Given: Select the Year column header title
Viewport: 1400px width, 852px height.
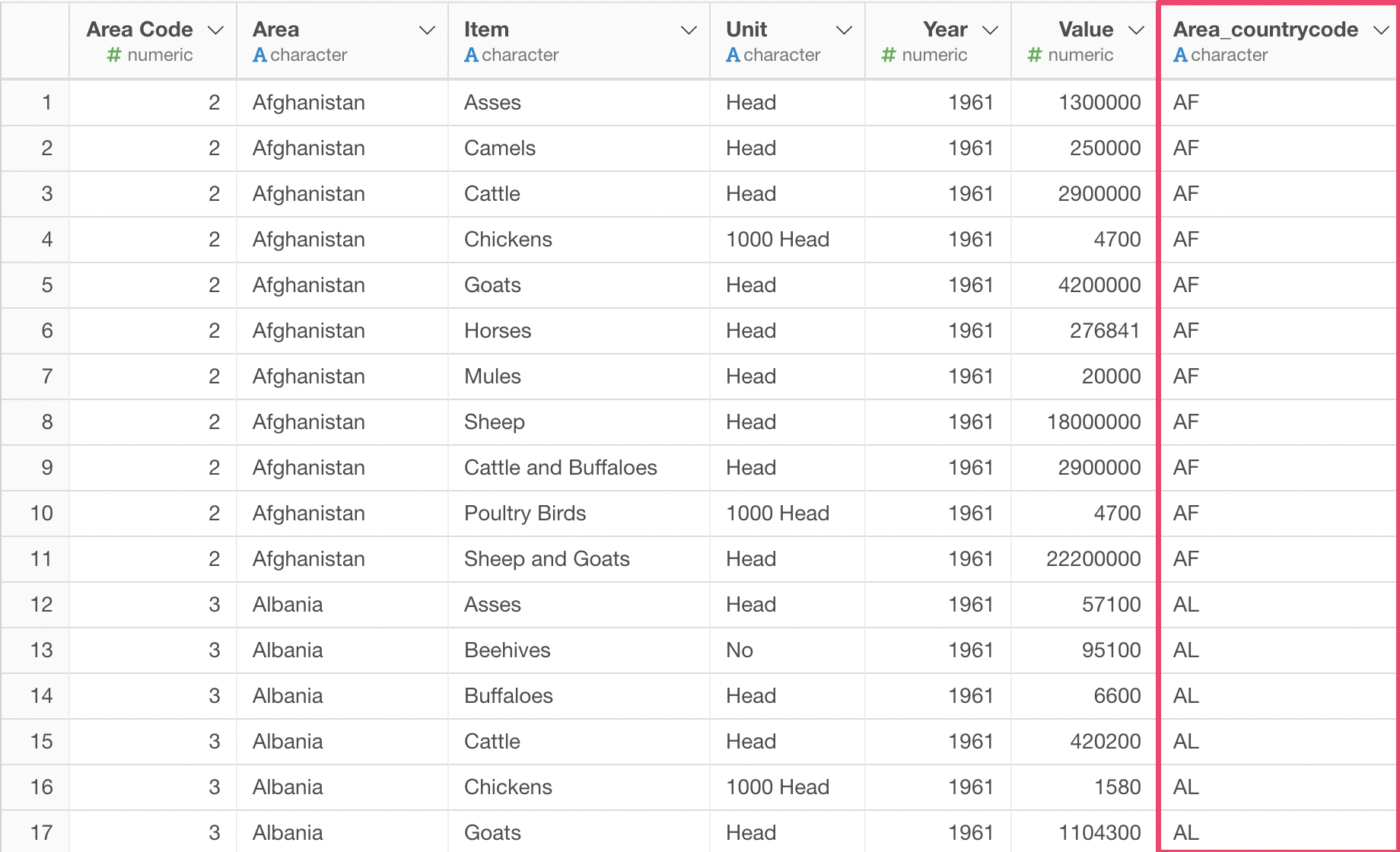Looking at the screenshot, I should 945,30.
